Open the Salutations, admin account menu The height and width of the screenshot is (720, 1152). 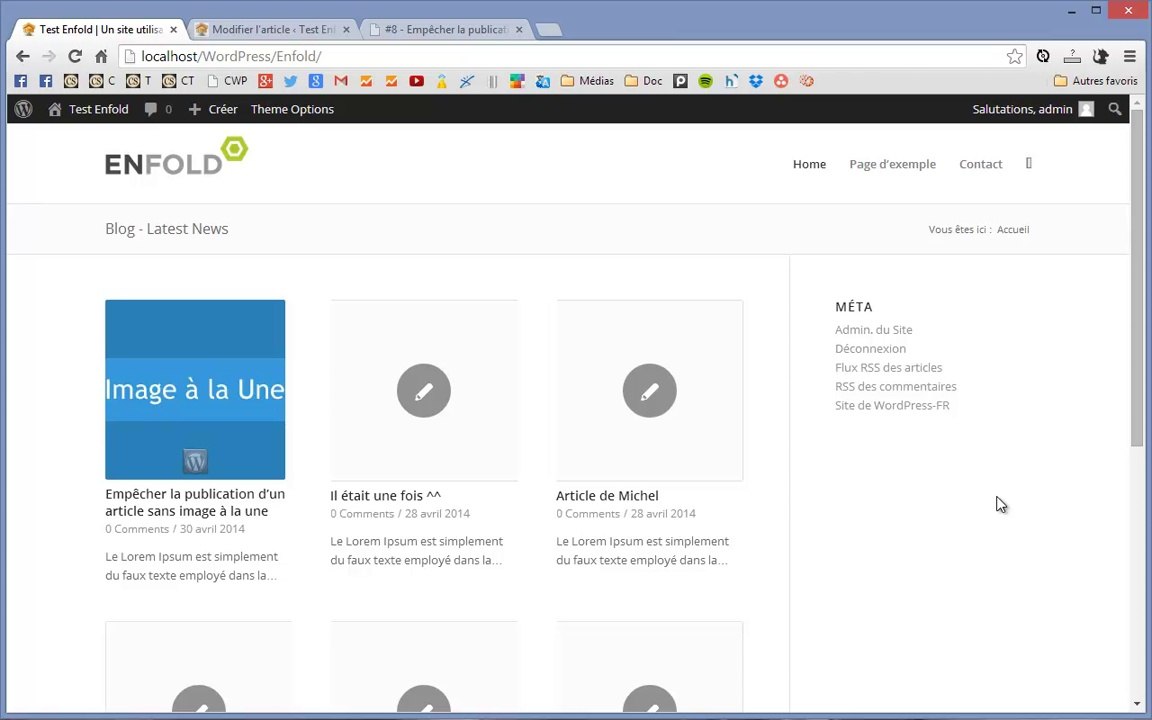(1033, 109)
